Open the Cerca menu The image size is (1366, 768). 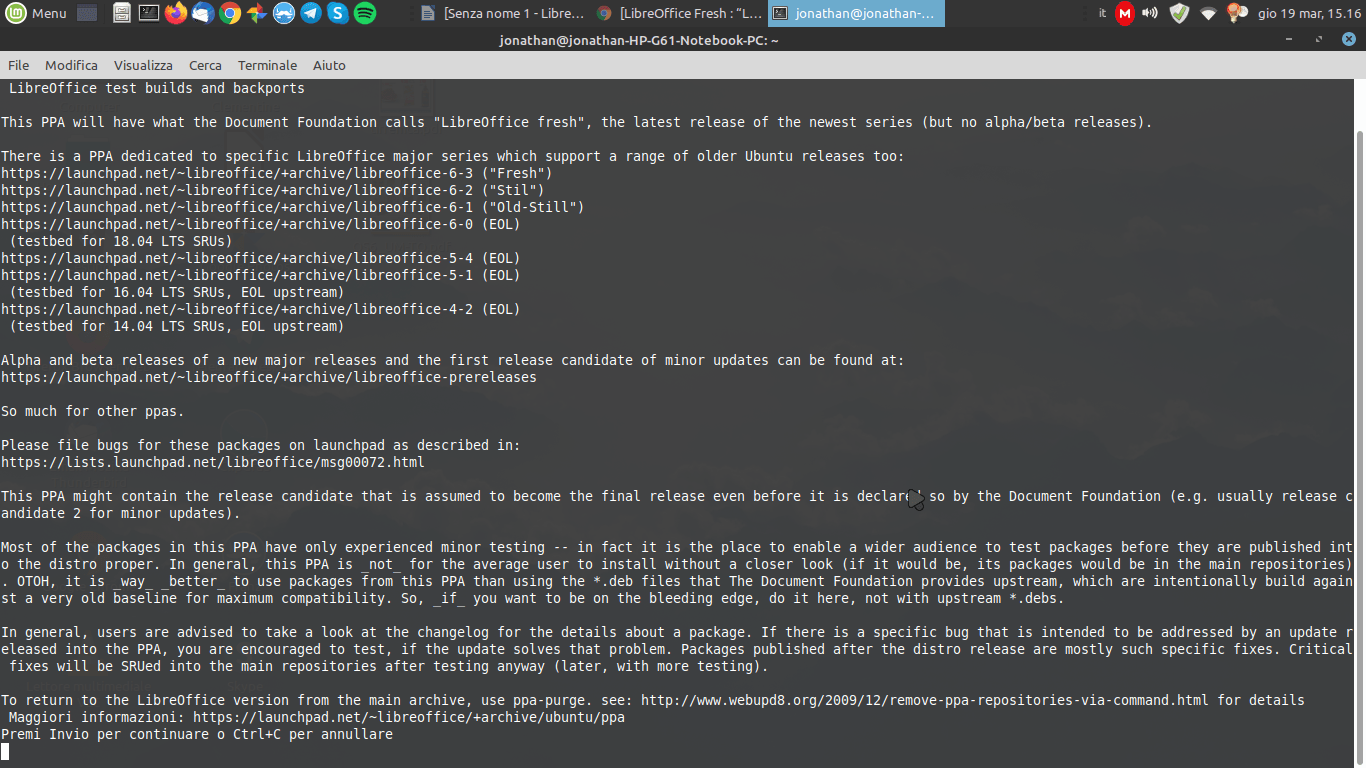tap(205, 65)
